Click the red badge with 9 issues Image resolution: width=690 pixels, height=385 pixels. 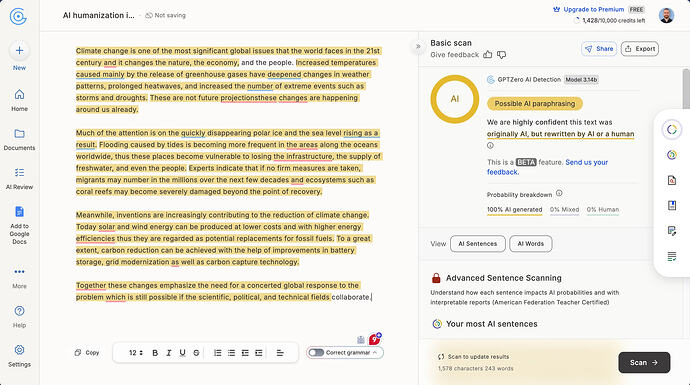[374, 339]
